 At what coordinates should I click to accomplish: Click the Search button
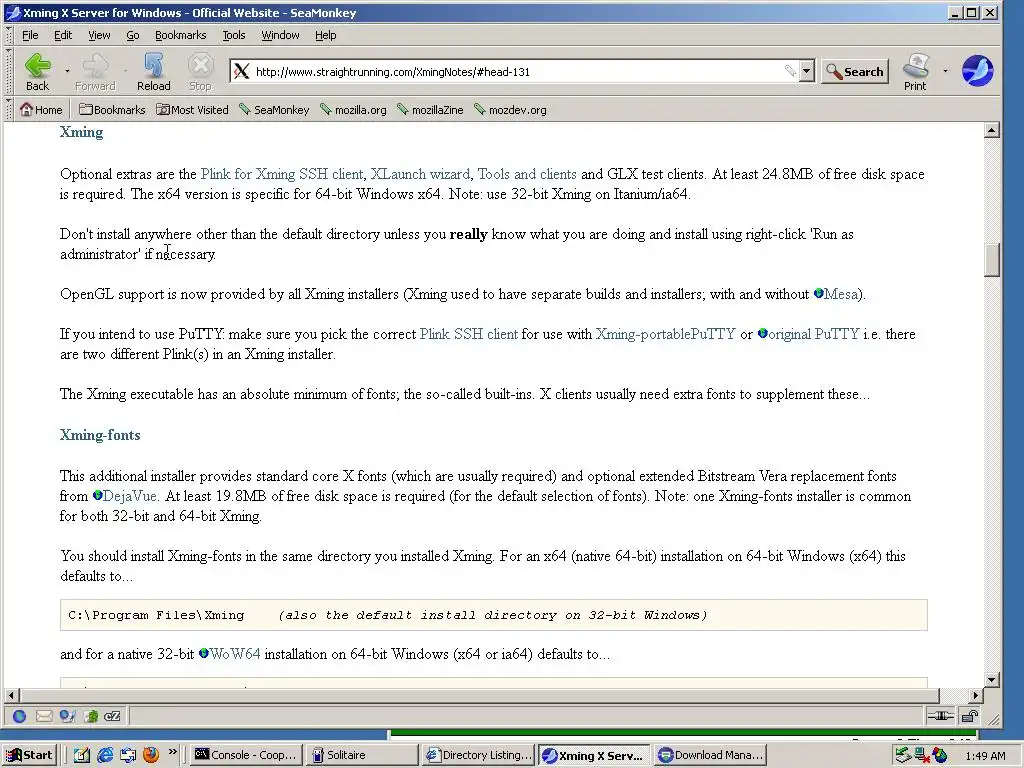(855, 72)
